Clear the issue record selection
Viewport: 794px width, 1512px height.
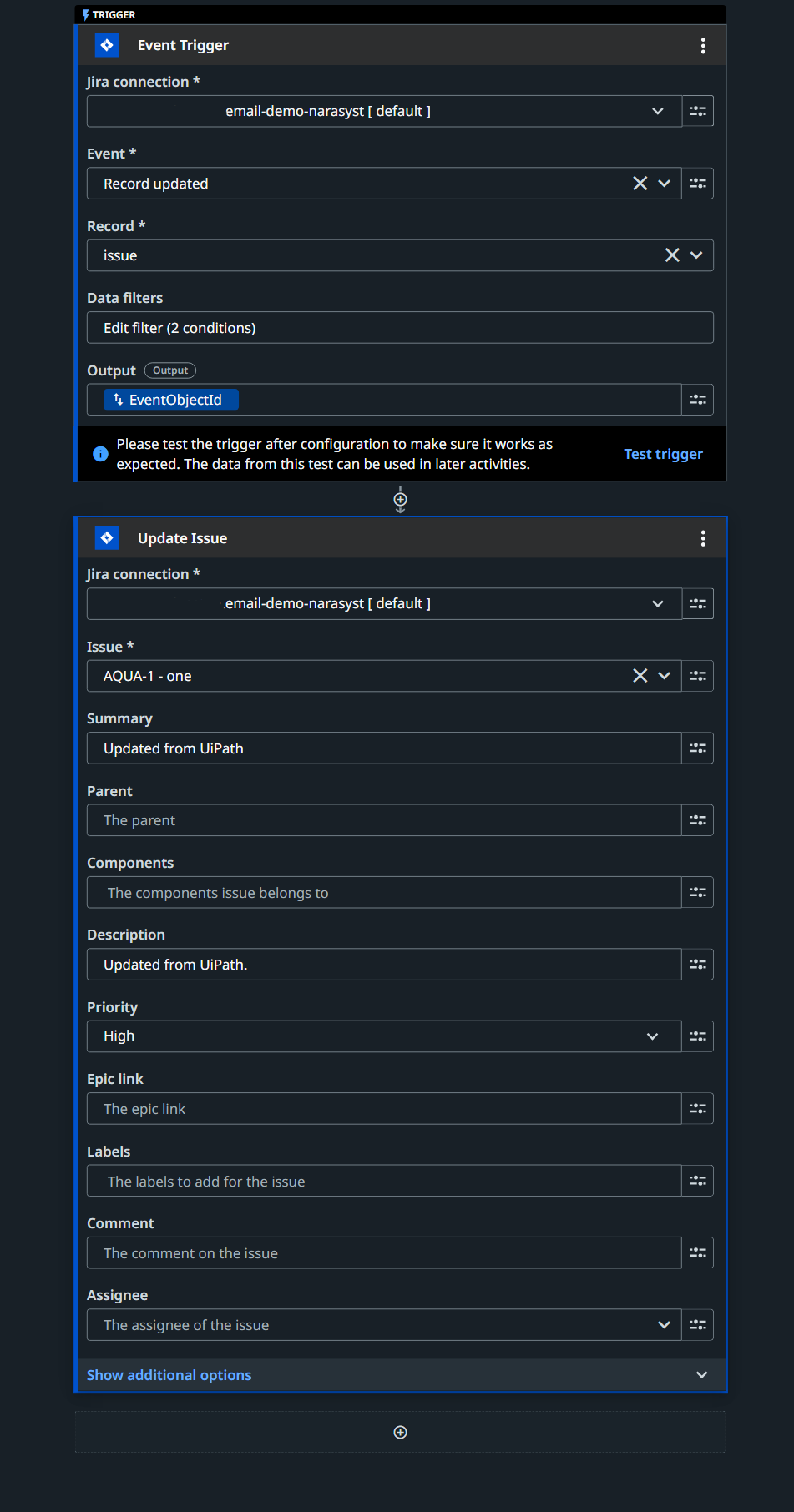tap(672, 255)
